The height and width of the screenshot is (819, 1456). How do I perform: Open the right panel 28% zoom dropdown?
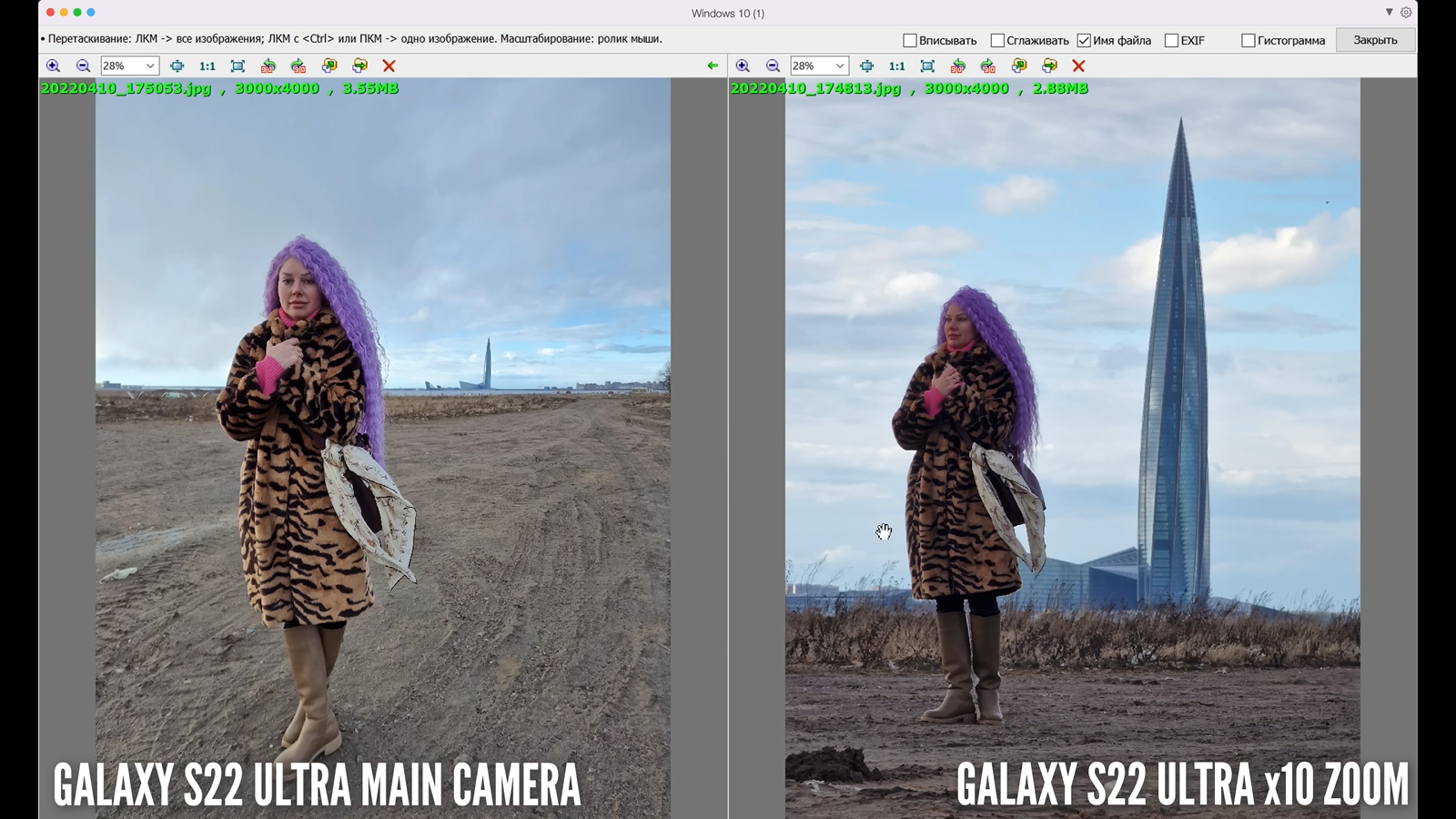[x=840, y=66]
